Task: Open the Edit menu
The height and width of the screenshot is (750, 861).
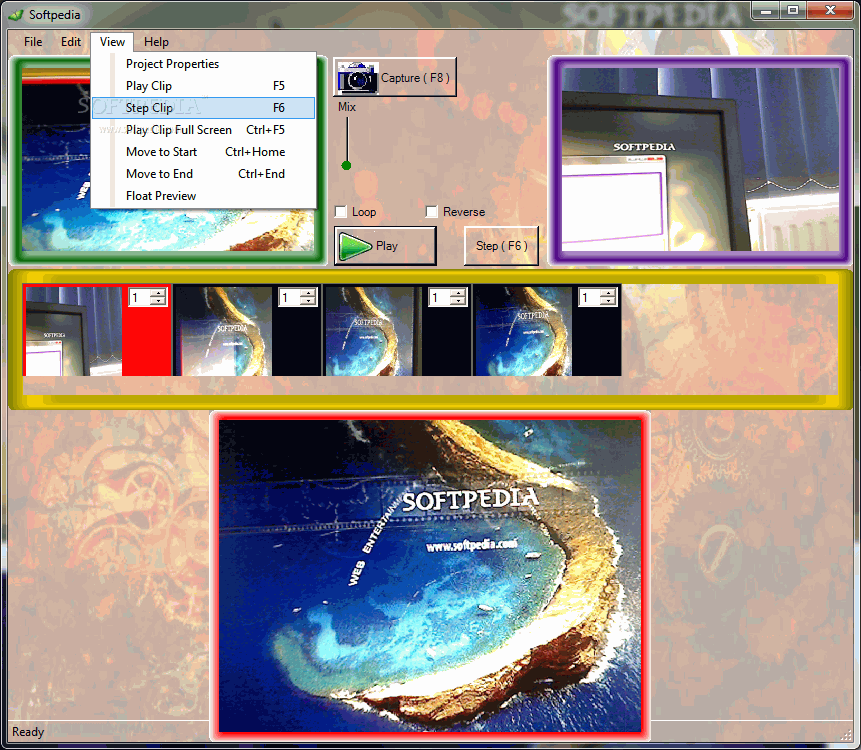Action: click(x=71, y=42)
